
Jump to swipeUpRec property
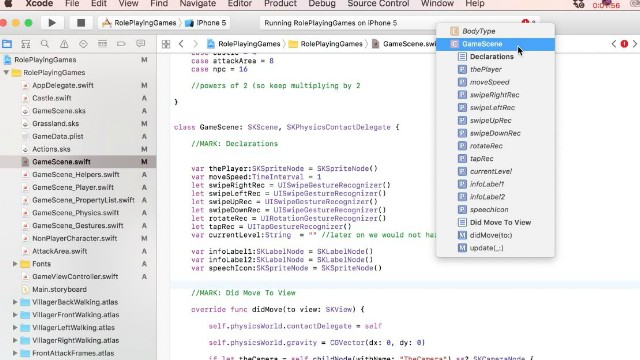(x=495, y=120)
